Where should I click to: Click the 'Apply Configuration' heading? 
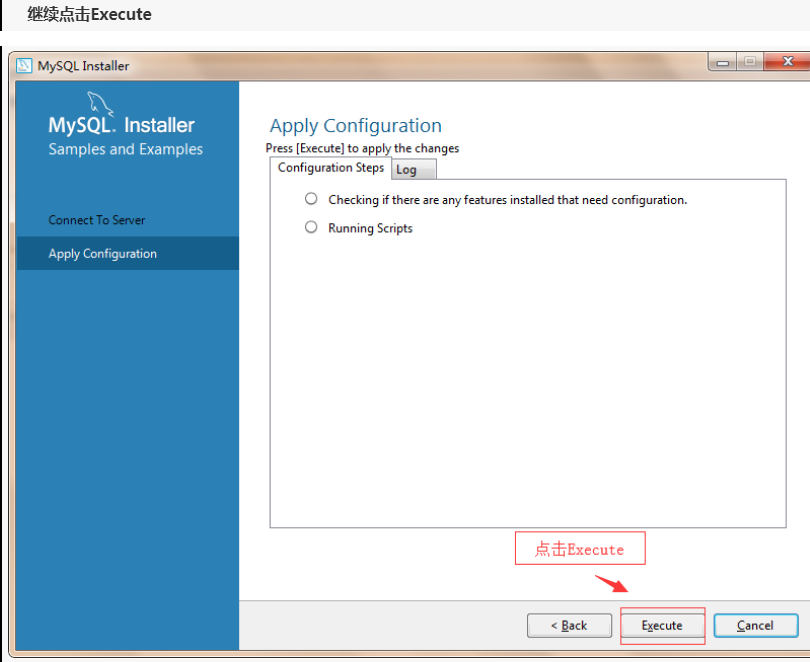(x=355, y=125)
